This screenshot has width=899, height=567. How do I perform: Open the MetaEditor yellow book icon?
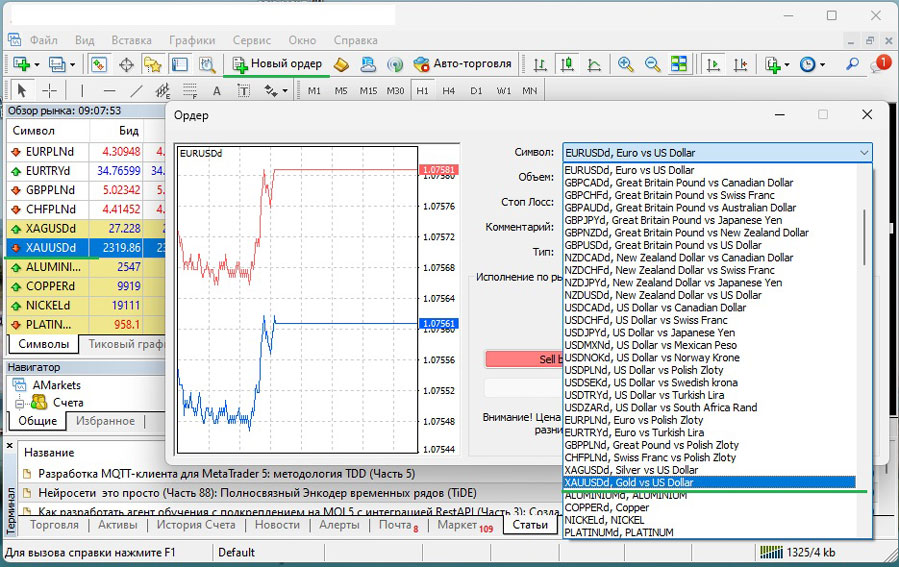point(341,64)
